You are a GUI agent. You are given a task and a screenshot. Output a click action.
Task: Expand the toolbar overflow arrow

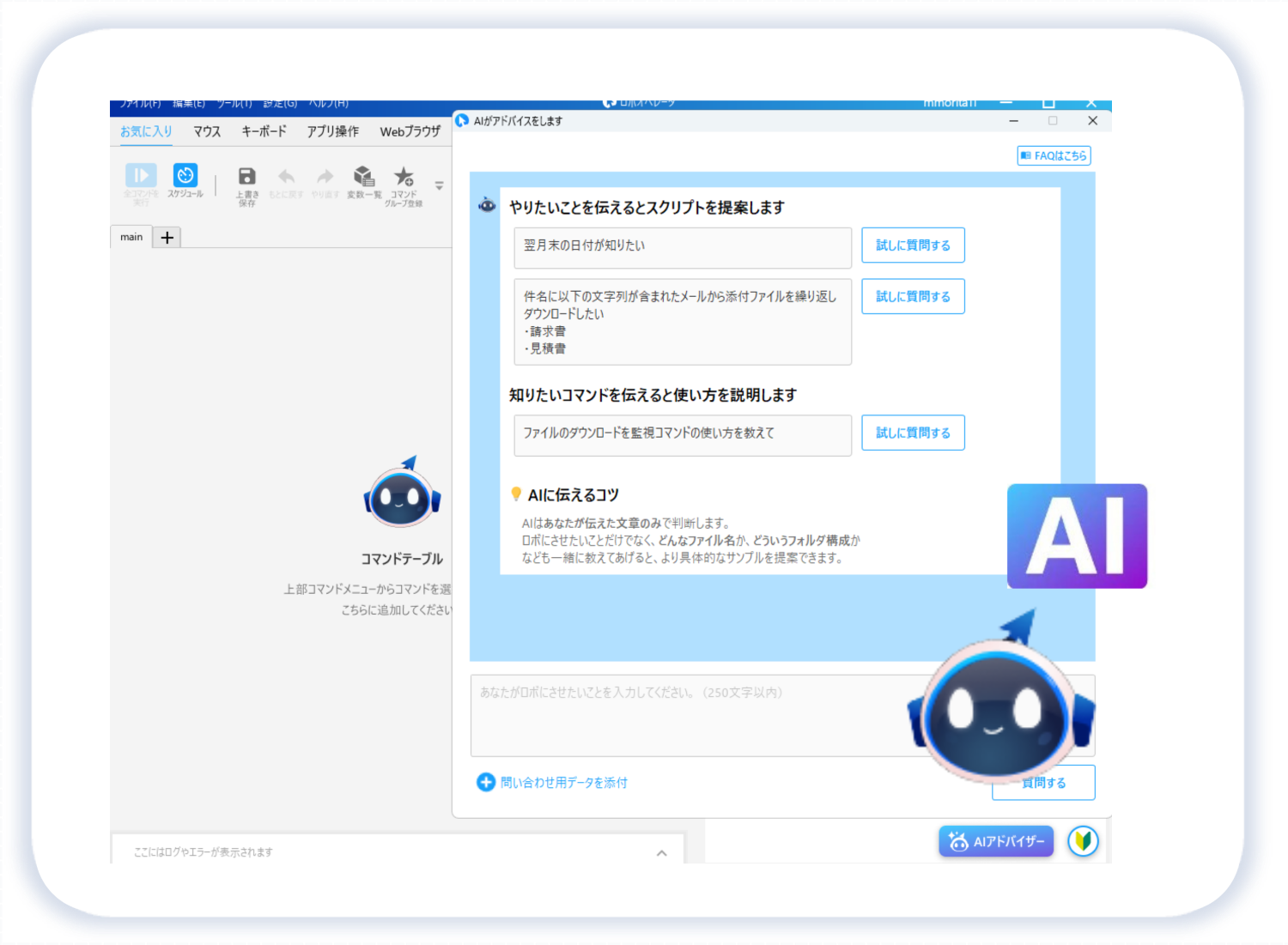click(x=439, y=185)
